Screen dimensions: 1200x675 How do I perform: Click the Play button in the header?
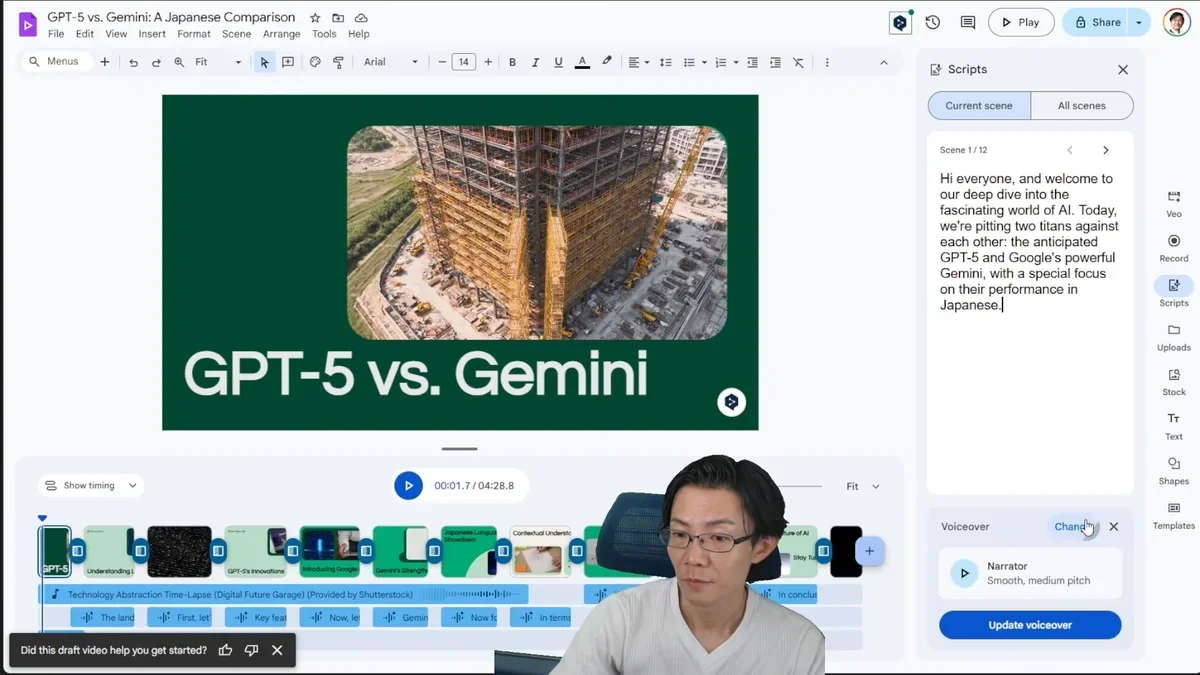click(1021, 22)
